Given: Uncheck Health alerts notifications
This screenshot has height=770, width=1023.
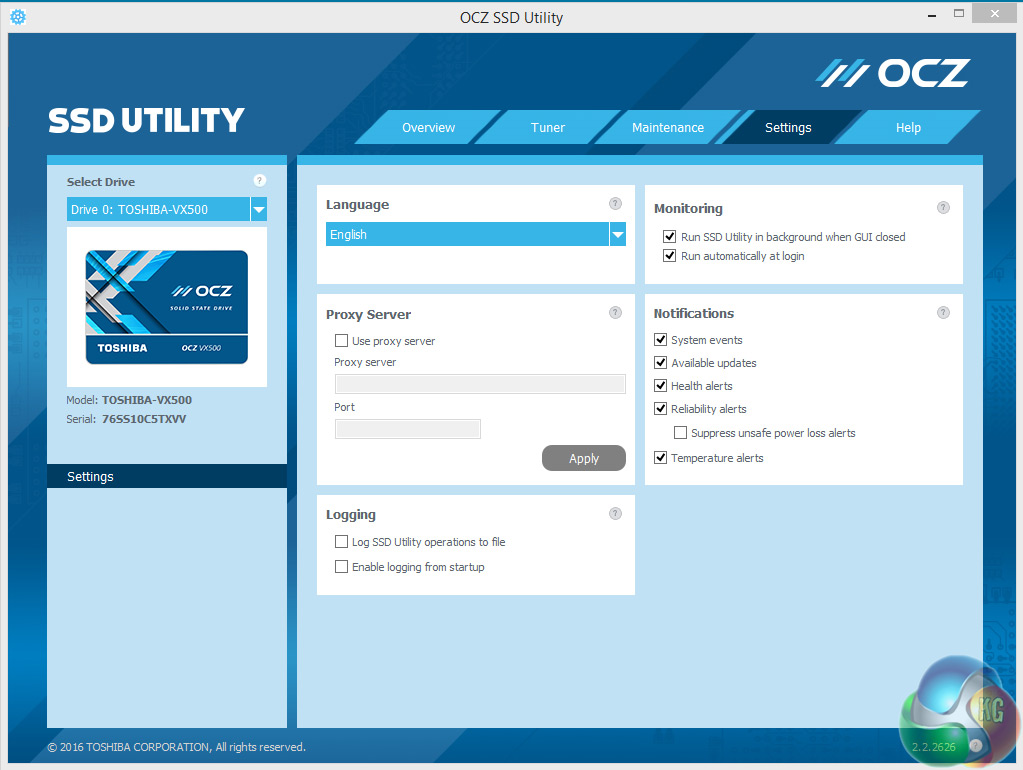Looking at the screenshot, I should (x=661, y=386).
